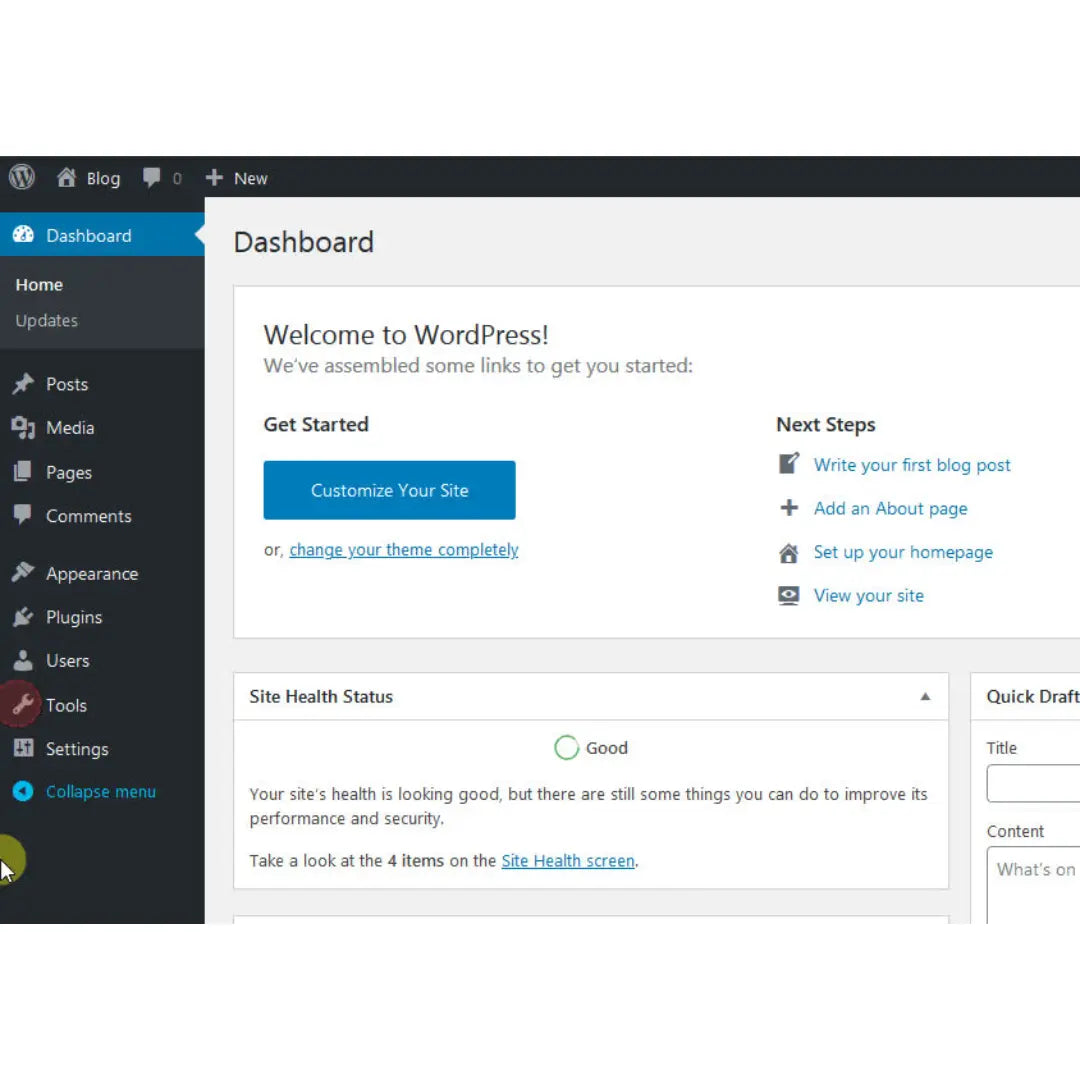Click the Appearance paintbrush icon
The image size is (1080, 1080).
pos(22,573)
